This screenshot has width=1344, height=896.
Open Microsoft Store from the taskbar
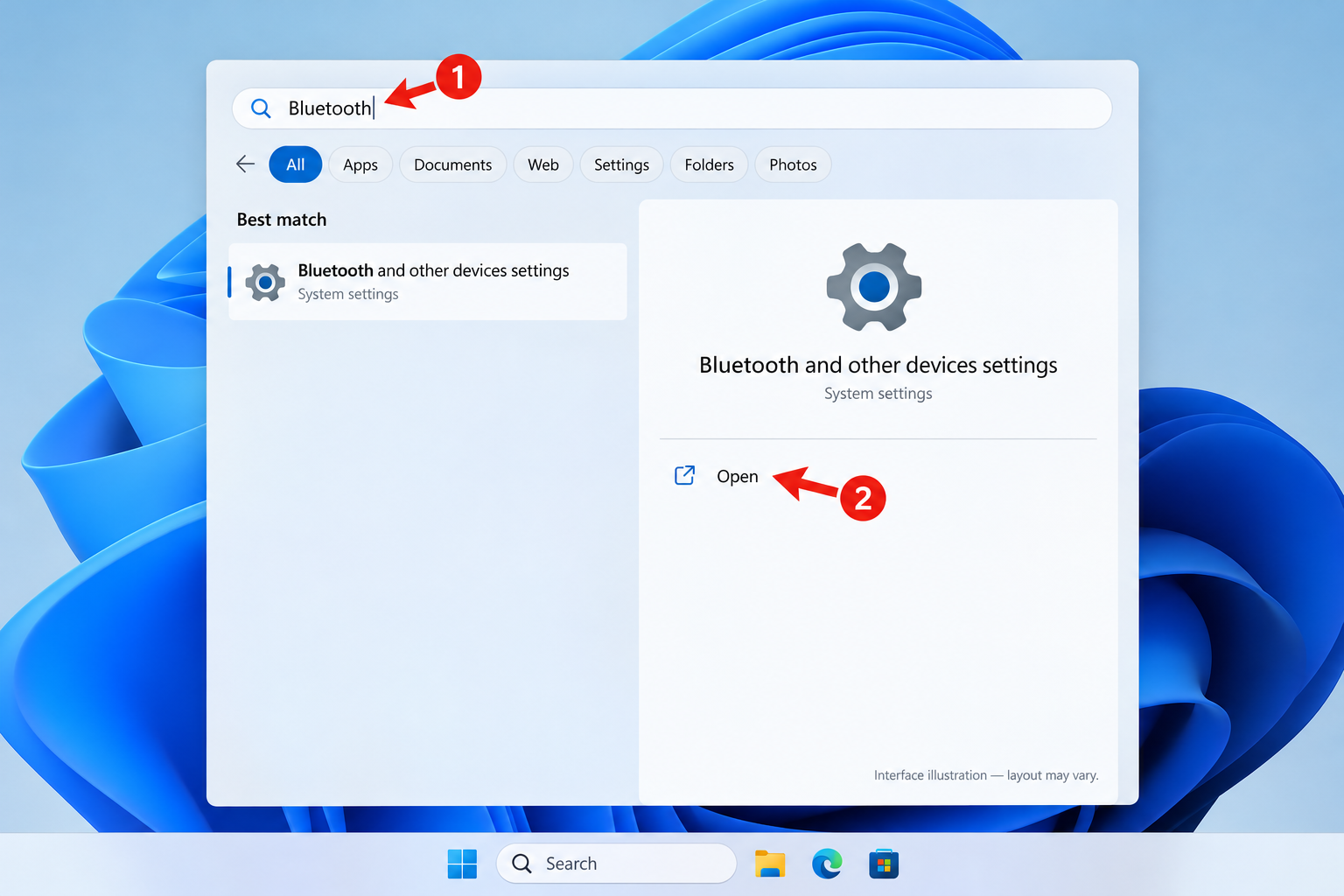[x=884, y=864]
